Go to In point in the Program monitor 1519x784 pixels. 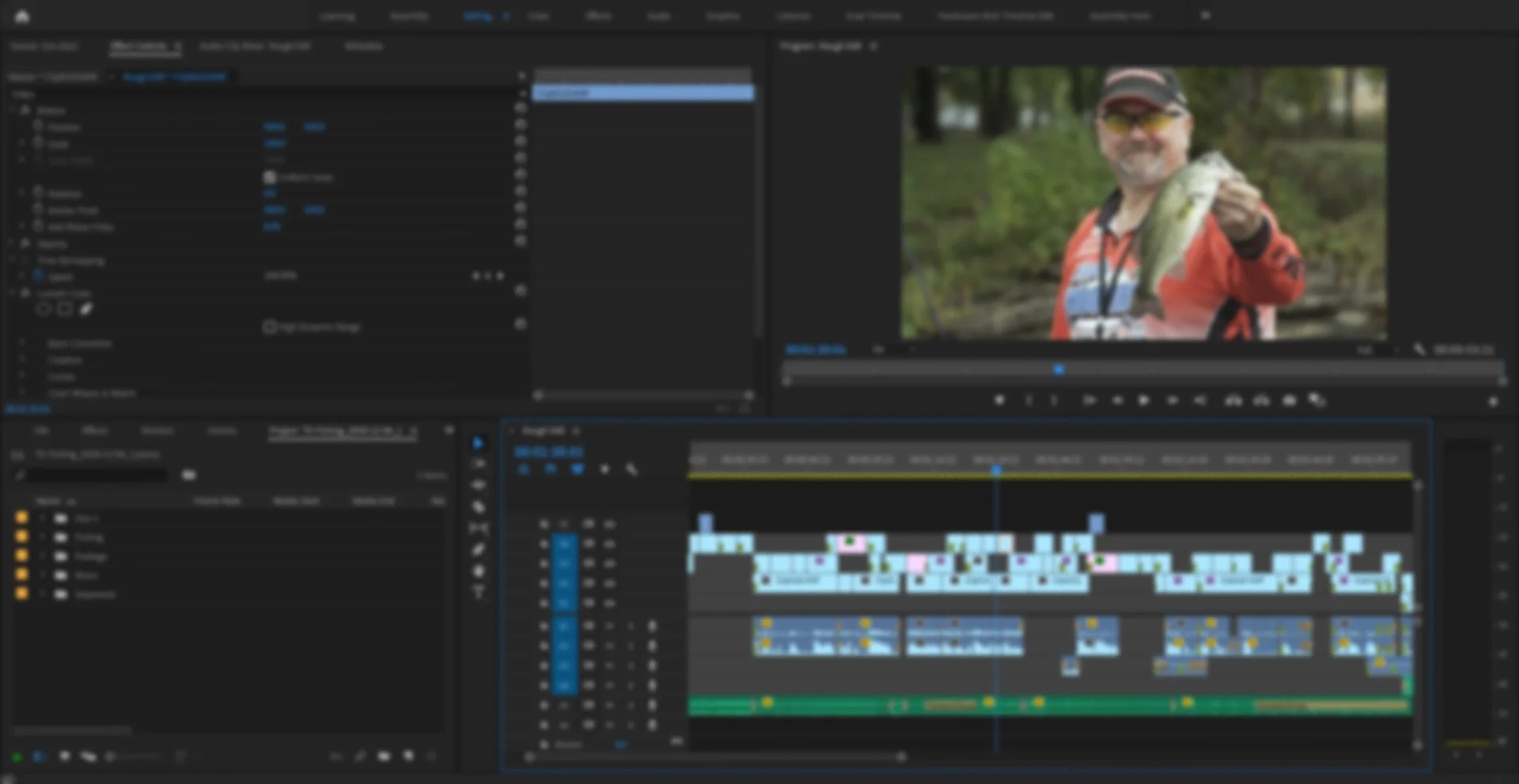click(1089, 400)
